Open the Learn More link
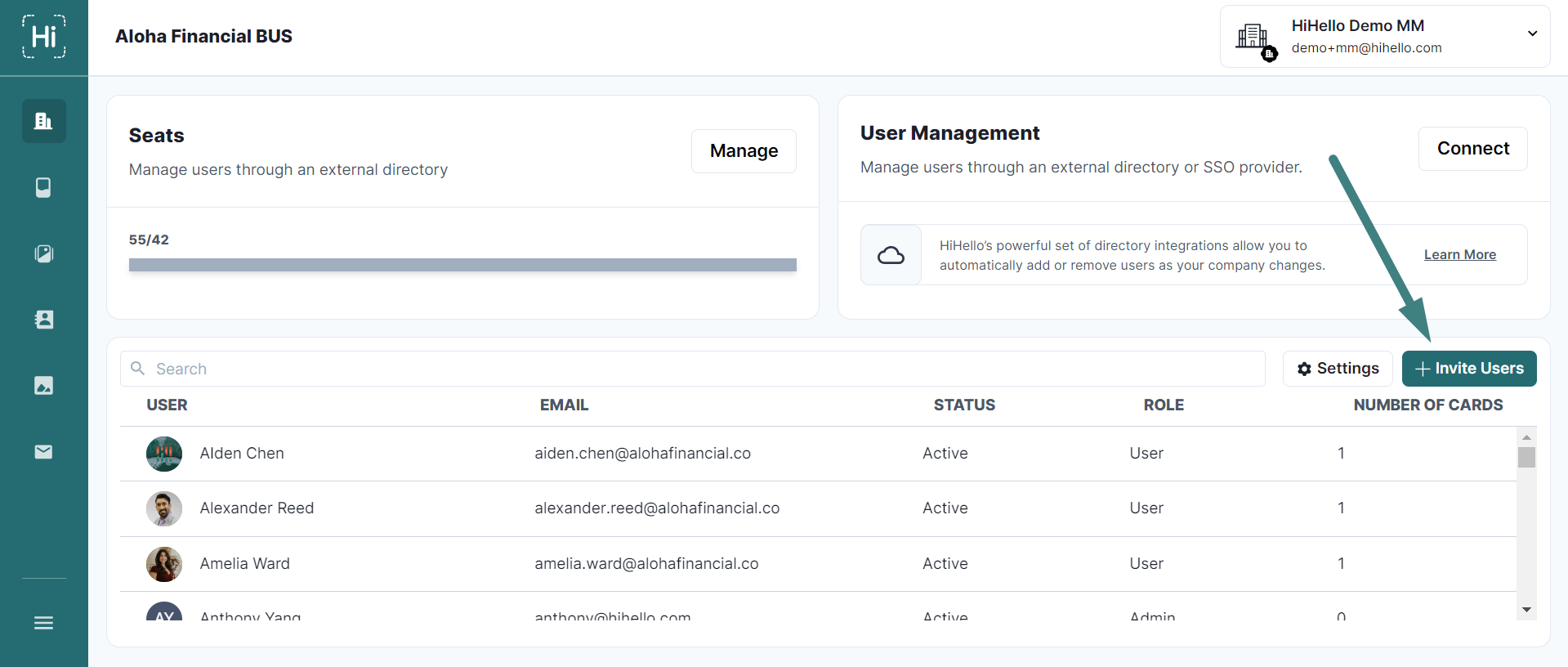 point(1459,254)
